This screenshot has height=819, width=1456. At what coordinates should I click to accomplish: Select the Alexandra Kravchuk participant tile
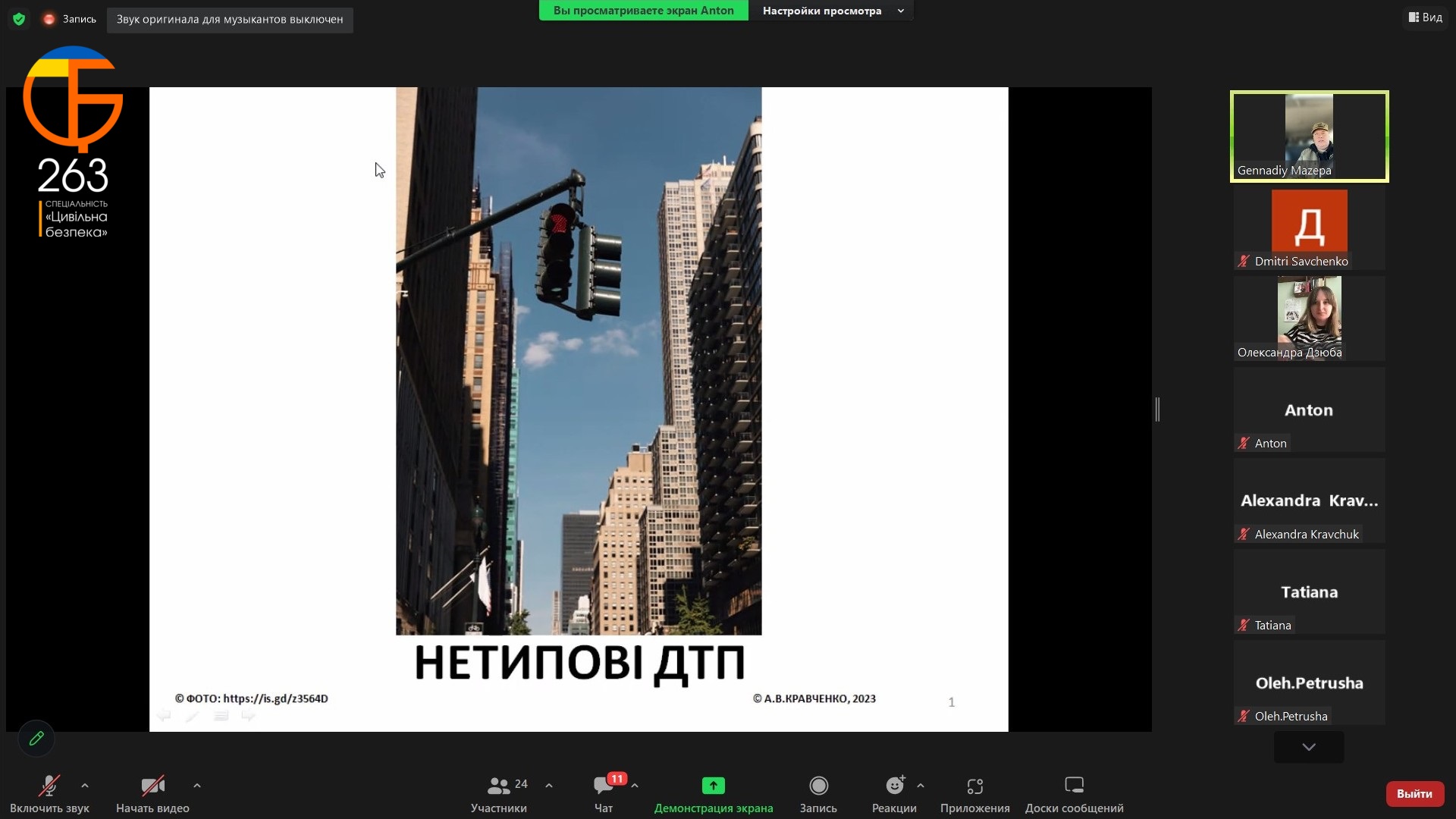click(x=1309, y=500)
